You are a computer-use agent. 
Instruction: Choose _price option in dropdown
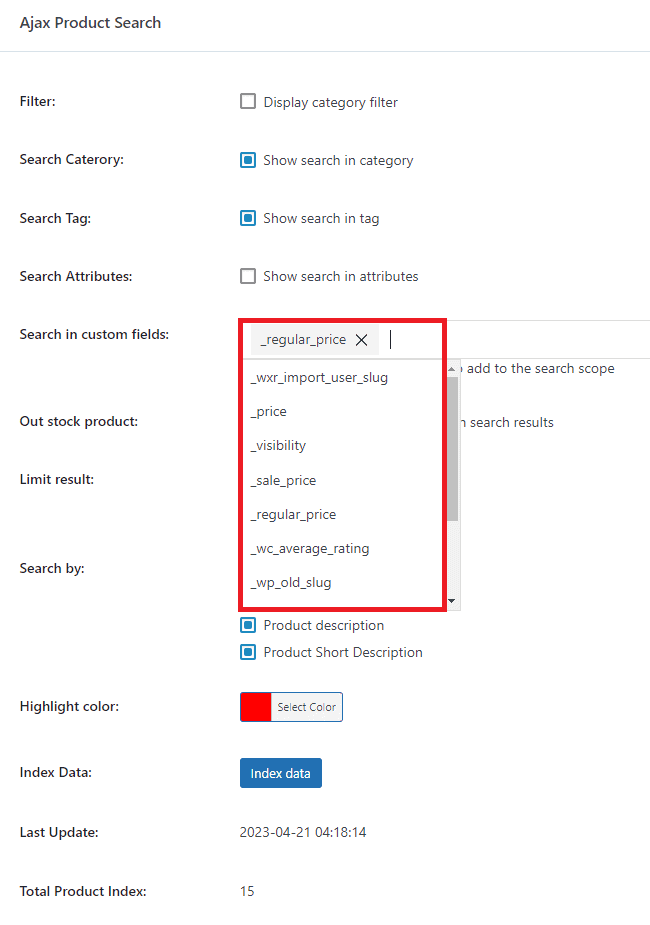(269, 412)
